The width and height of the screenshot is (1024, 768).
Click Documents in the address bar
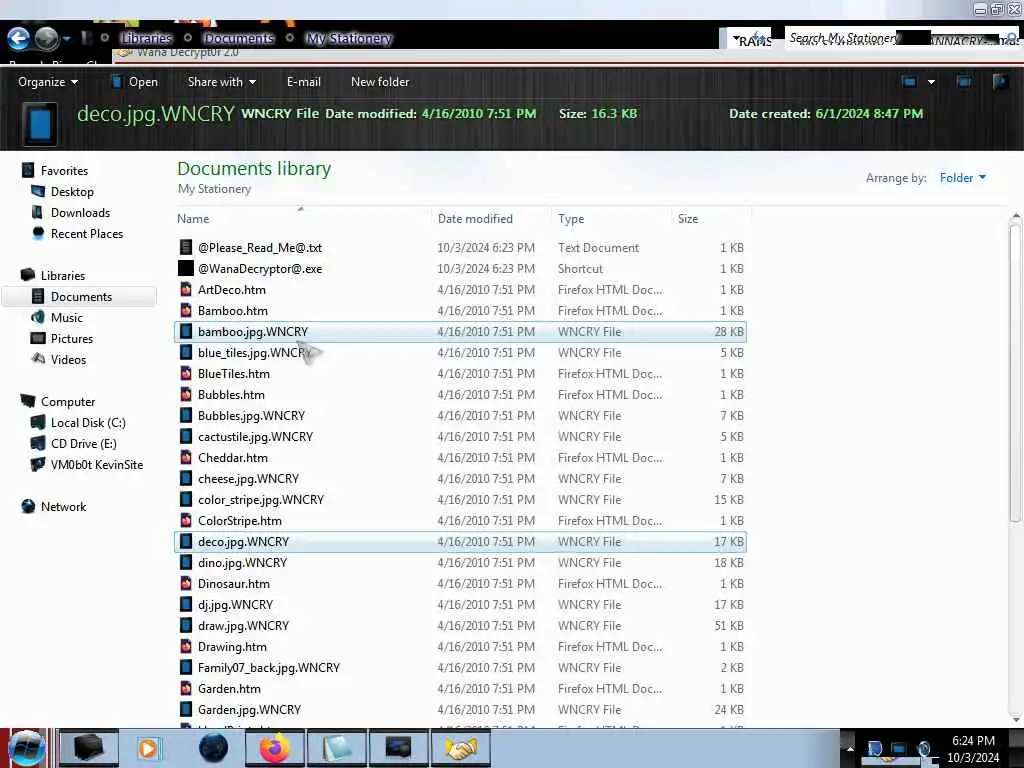tap(238, 39)
